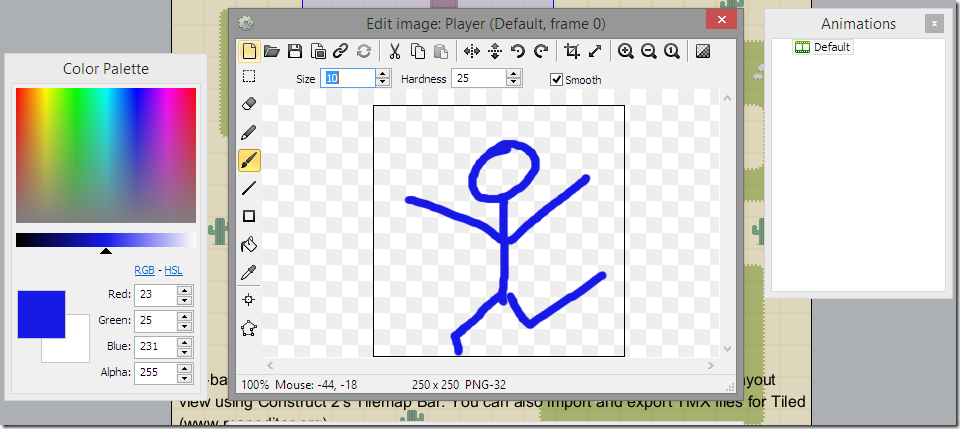Select the Line tool
This screenshot has height=429, width=960.
249,188
